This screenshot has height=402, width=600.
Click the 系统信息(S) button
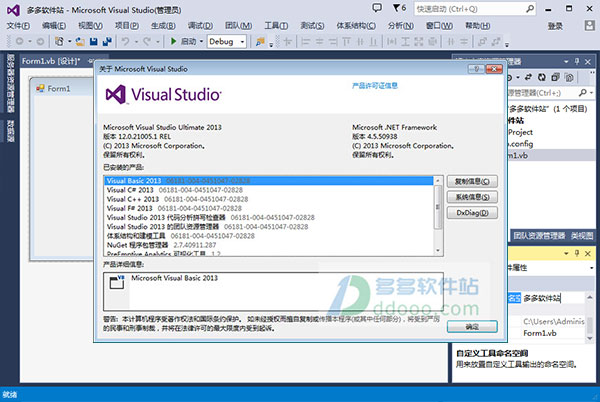point(472,197)
